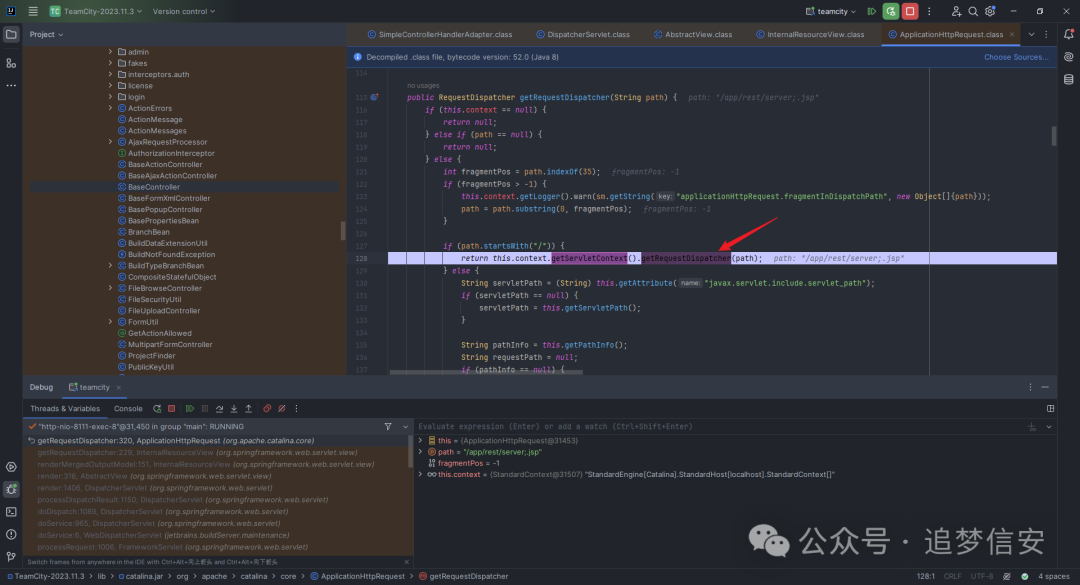Expand the AjaxRequestProcessor tree node
Viewport: 1080px width, 585px height.
[x=110, y=142]
